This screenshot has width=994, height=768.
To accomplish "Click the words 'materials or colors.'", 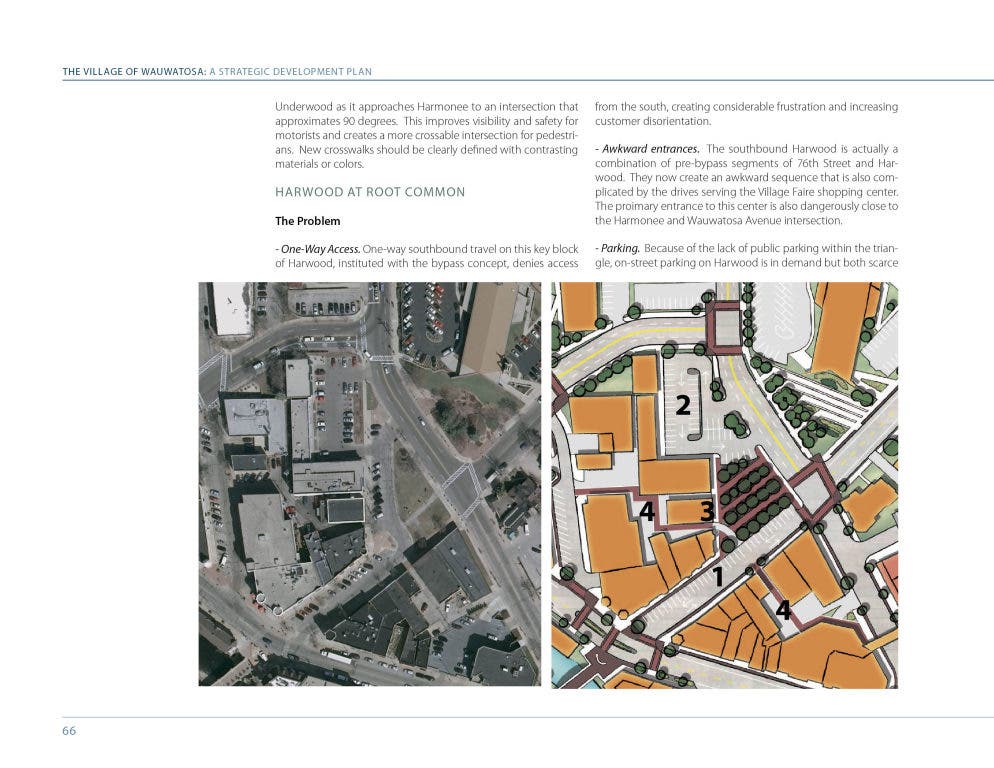I will point(320,164).
